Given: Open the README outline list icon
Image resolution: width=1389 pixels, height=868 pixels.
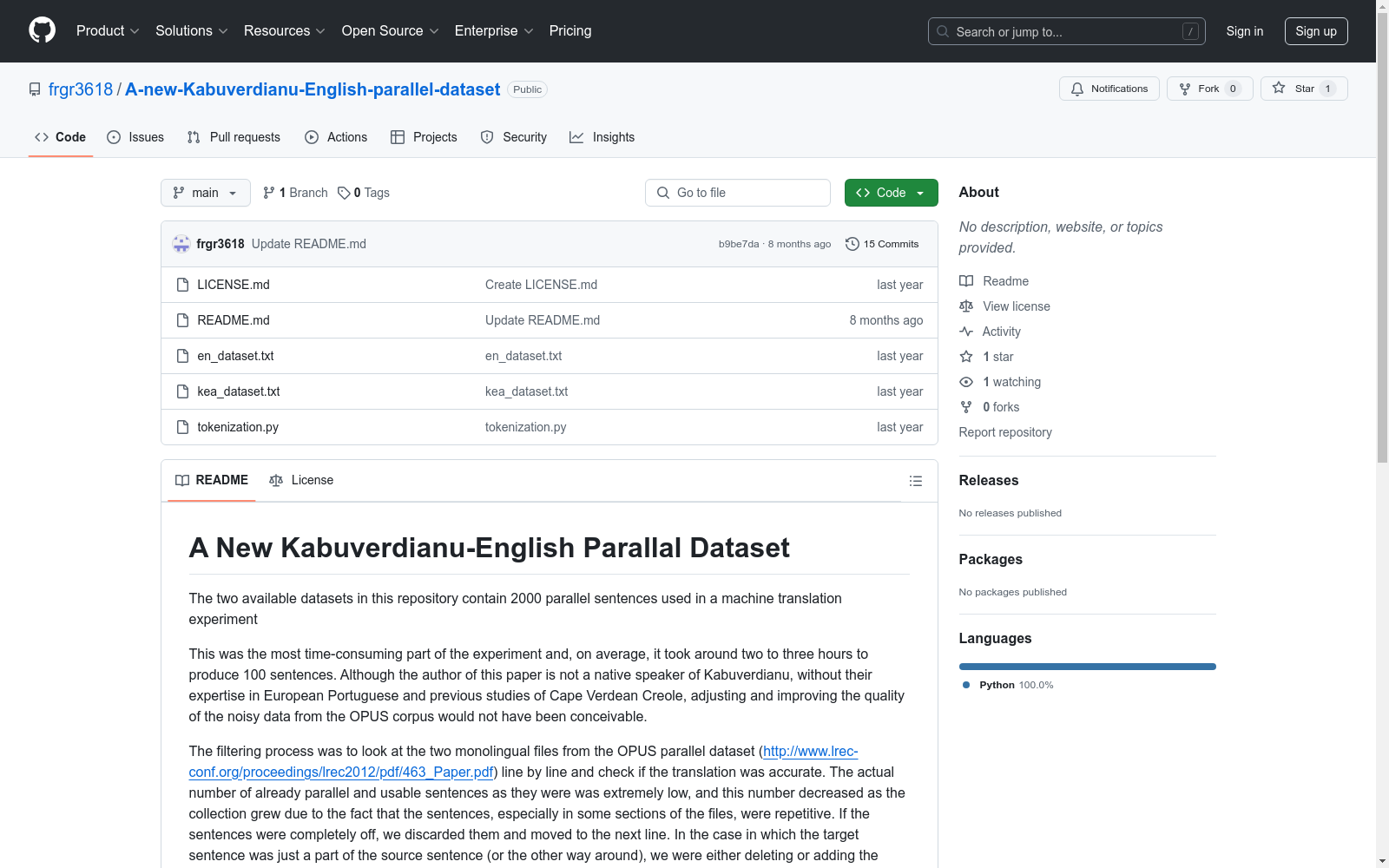Looking at the screenshot, I should (x=916, y=481).
